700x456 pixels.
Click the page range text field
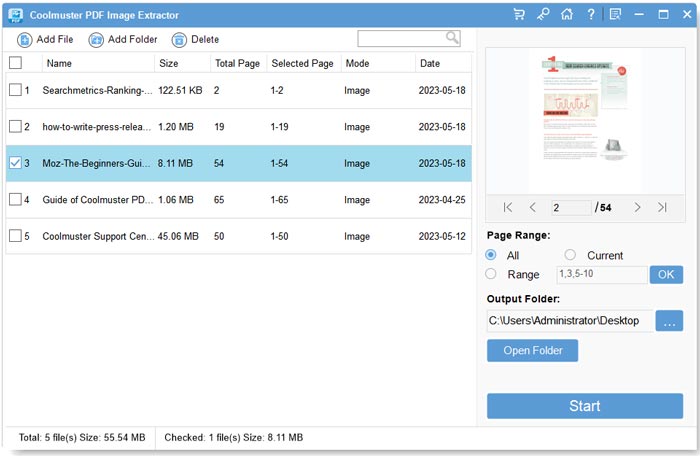[601, 274]
